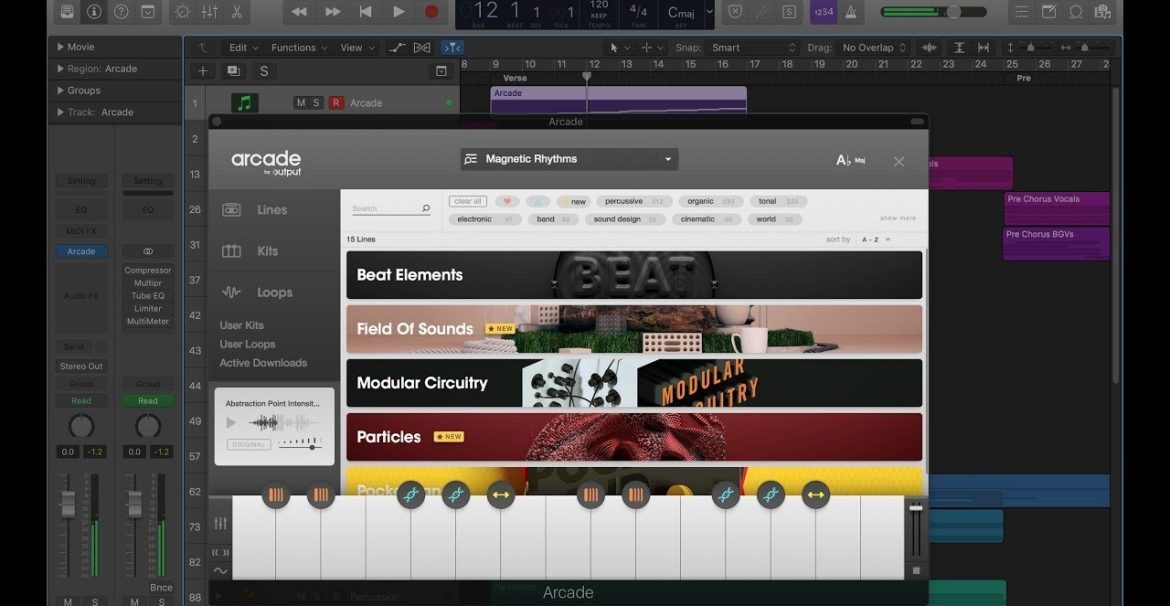Open the Drag No Overlap dropdown
Screen dimensions: 1170x606
click(874, 48)
